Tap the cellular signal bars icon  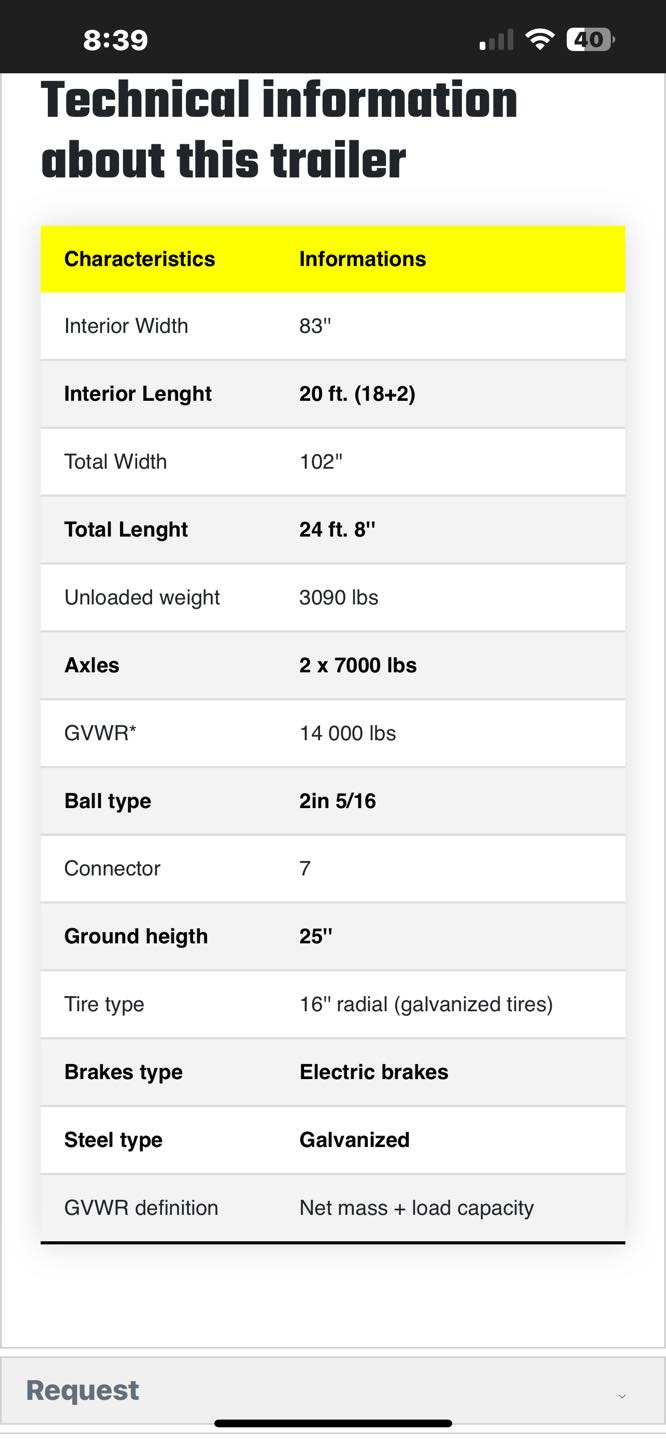tap(496, 40)
